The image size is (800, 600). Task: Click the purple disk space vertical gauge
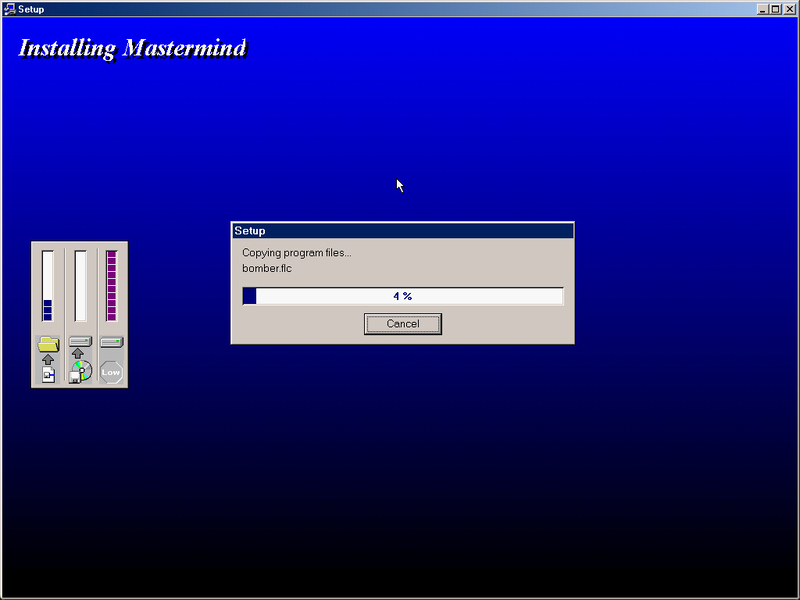click(x=112, y=286)
